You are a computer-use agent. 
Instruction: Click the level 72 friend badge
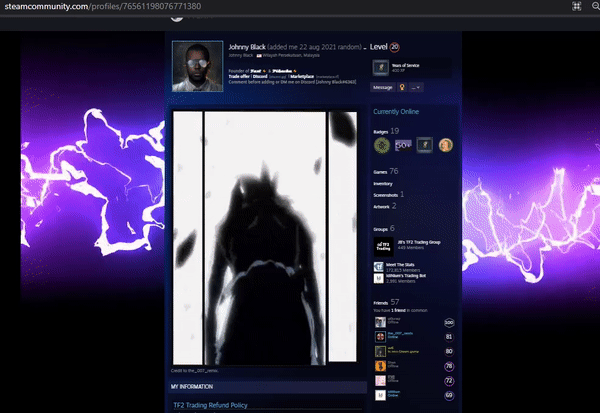[x=449, y=381]
